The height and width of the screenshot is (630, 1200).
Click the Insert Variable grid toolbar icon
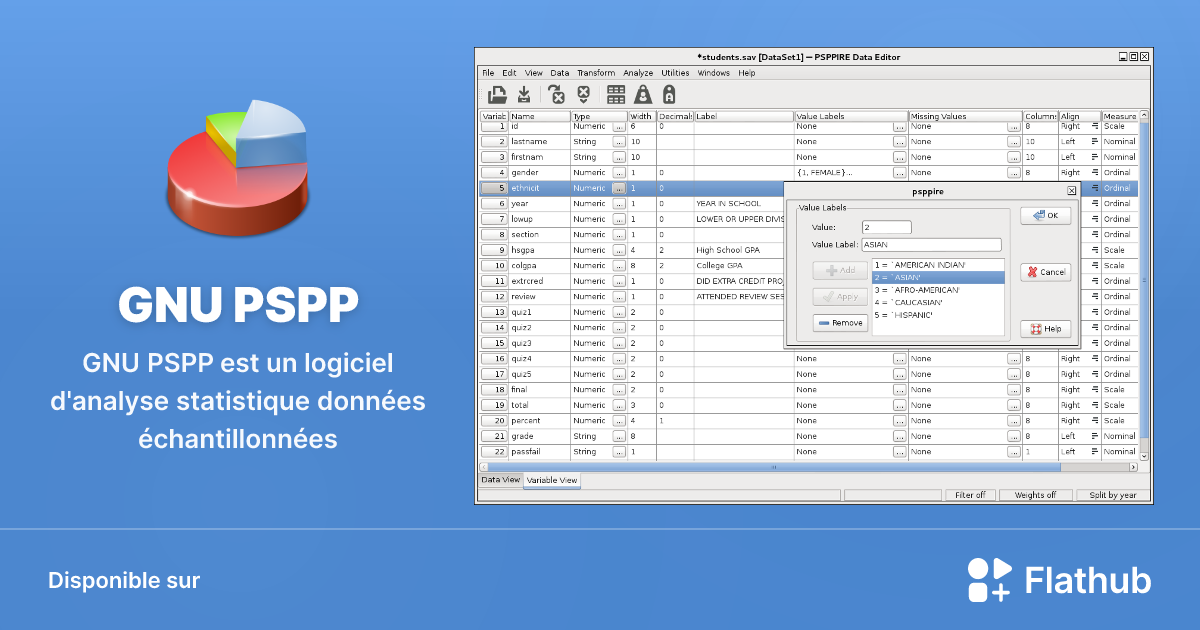616,94
